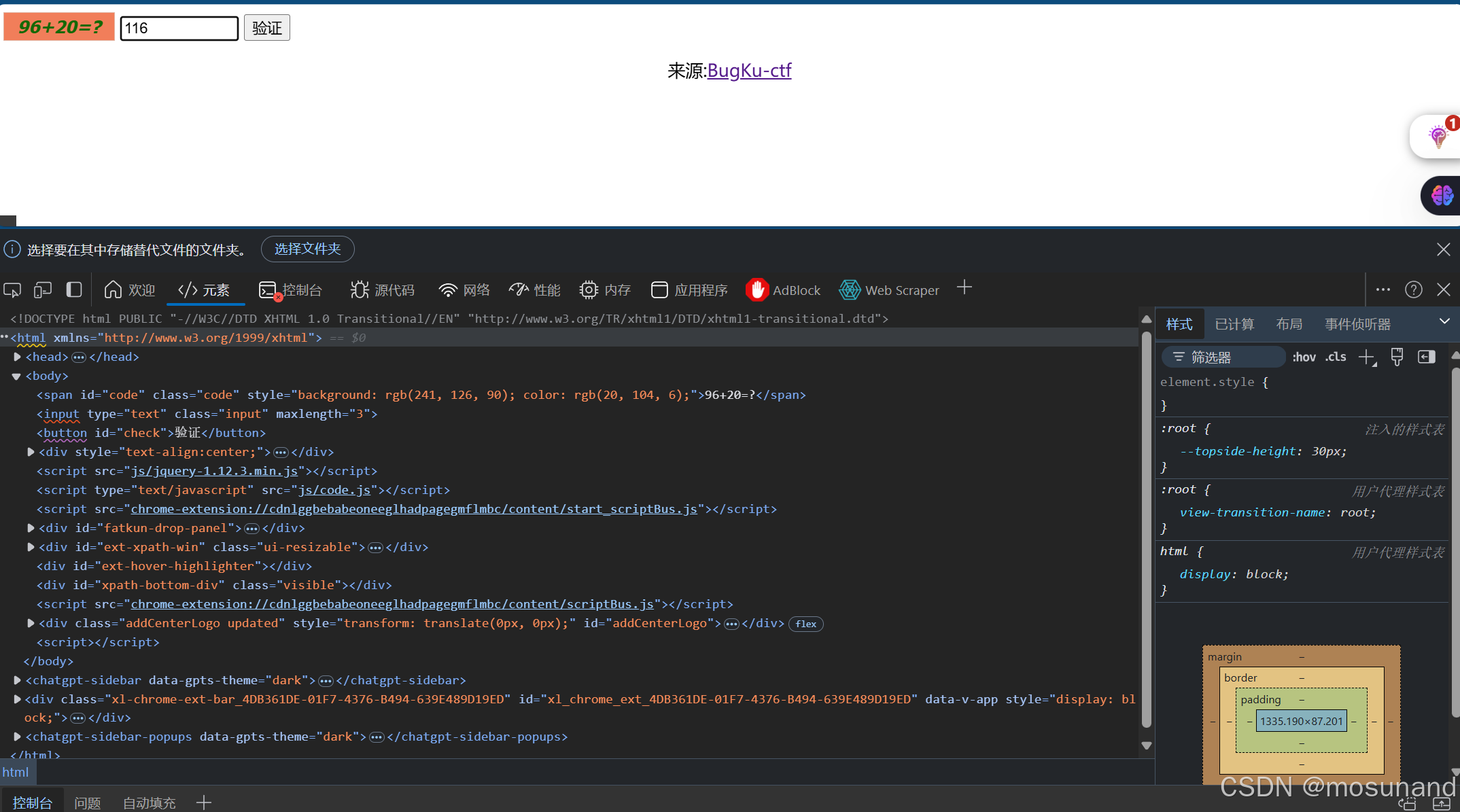This screenshot has height=812, width=1460.
Task: Toggle device emulation icon
Action: click(x=43, y=290)
